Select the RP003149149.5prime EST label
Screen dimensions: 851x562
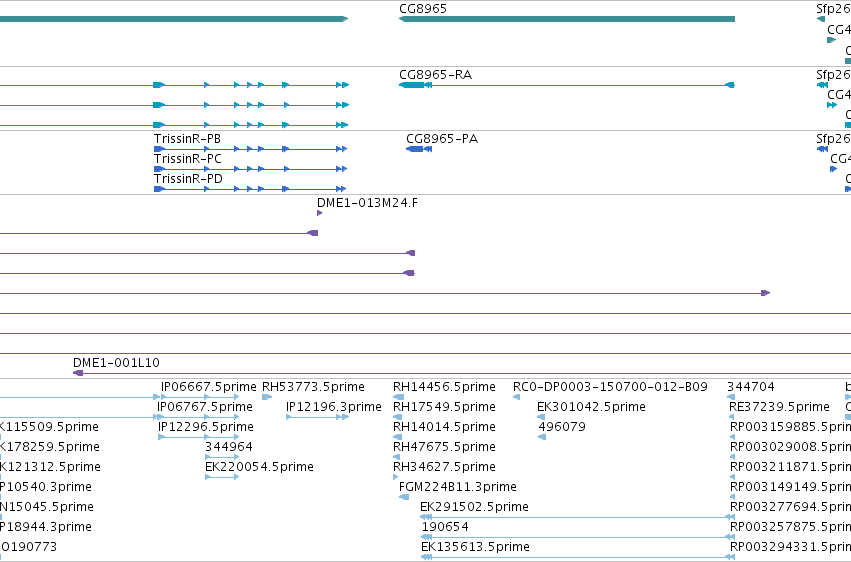click(x=790, y=487)
